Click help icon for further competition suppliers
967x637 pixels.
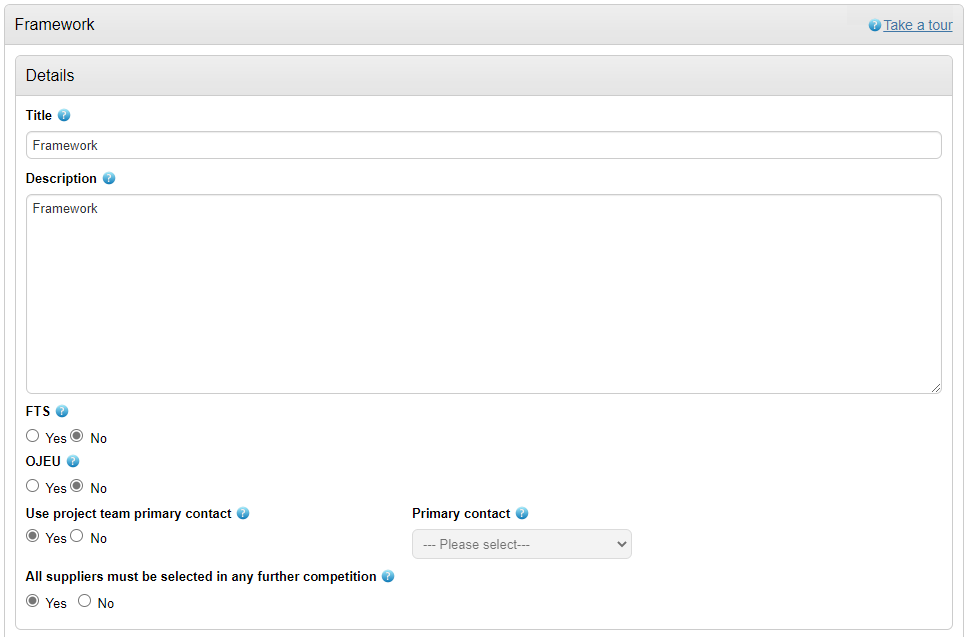388,576
